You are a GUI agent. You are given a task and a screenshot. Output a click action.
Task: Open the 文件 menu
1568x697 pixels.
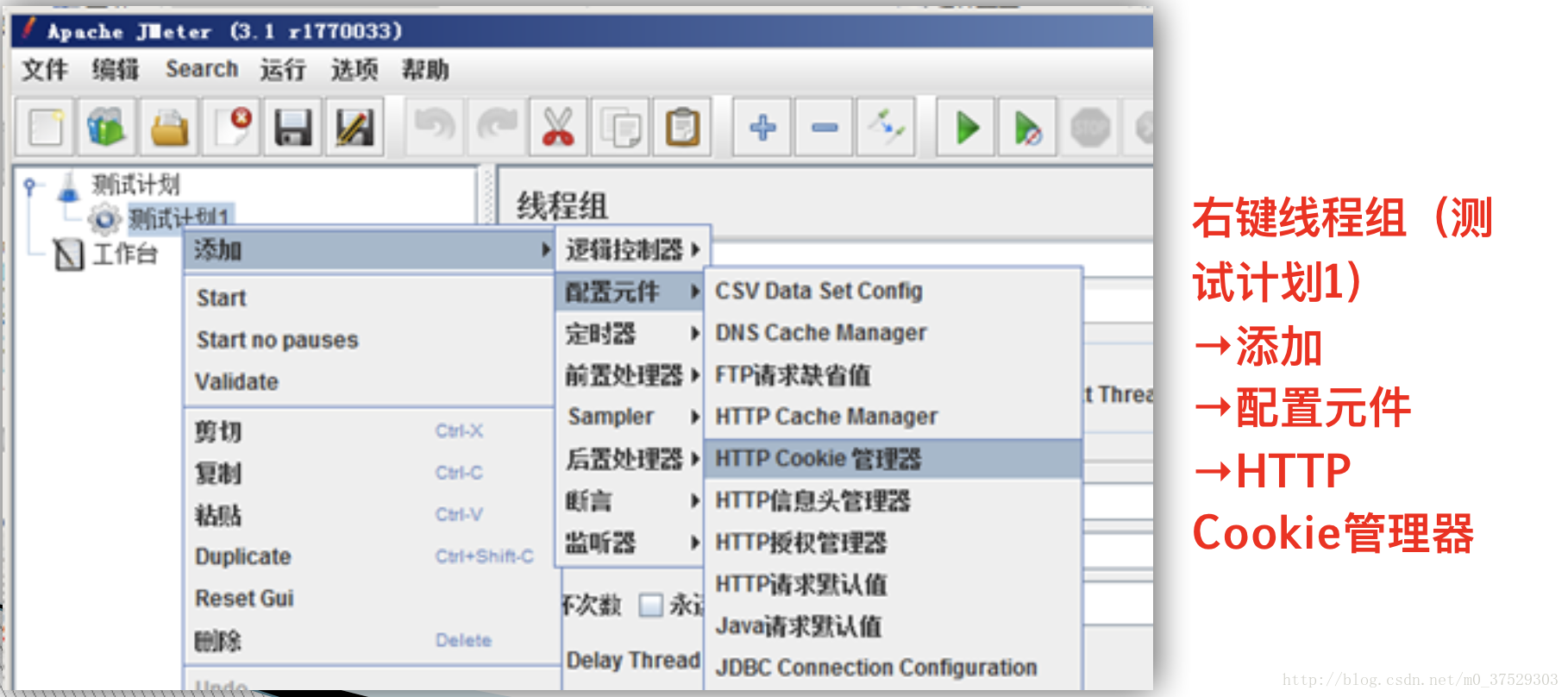click(45, 69)
